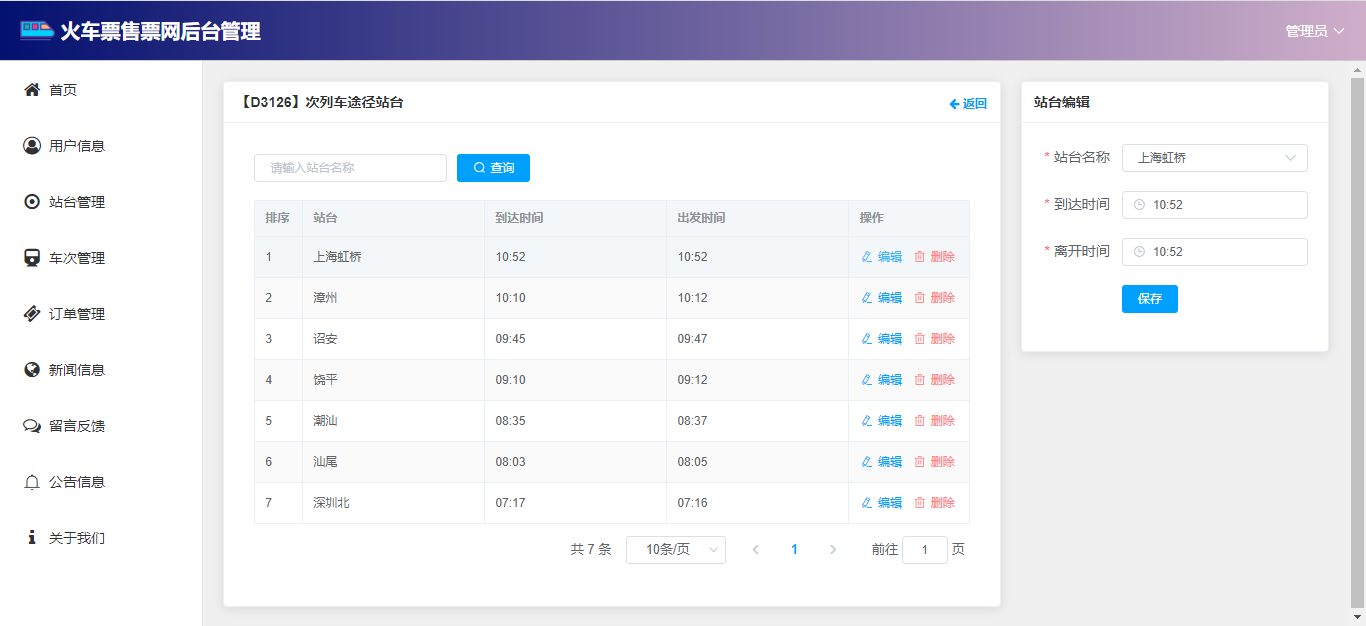Focus the 请输入站台名称 search field
The width and height of the screenshot is (1366, 626).
(x=350, y=168)
